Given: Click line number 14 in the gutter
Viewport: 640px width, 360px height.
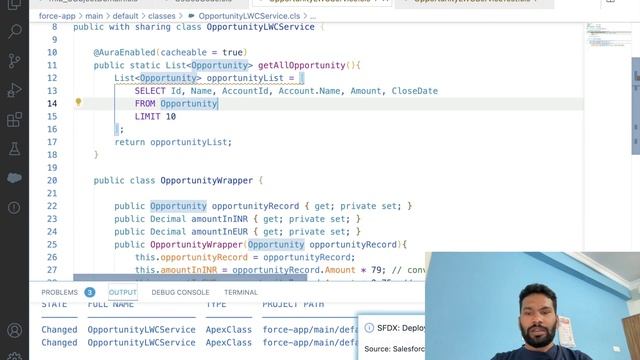Looking at the screenshot, I should point(52,104).
